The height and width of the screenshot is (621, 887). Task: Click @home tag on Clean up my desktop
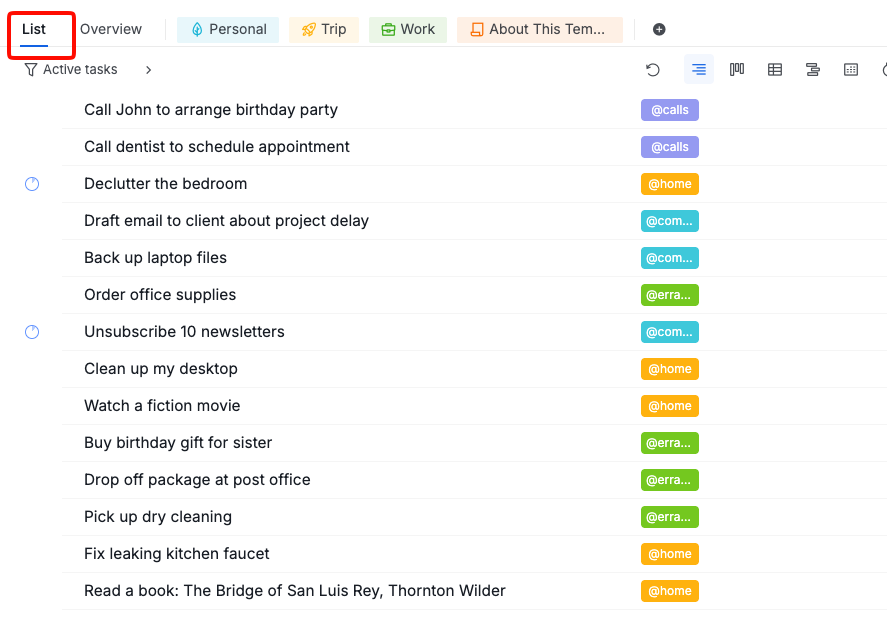tap(670, 369)
